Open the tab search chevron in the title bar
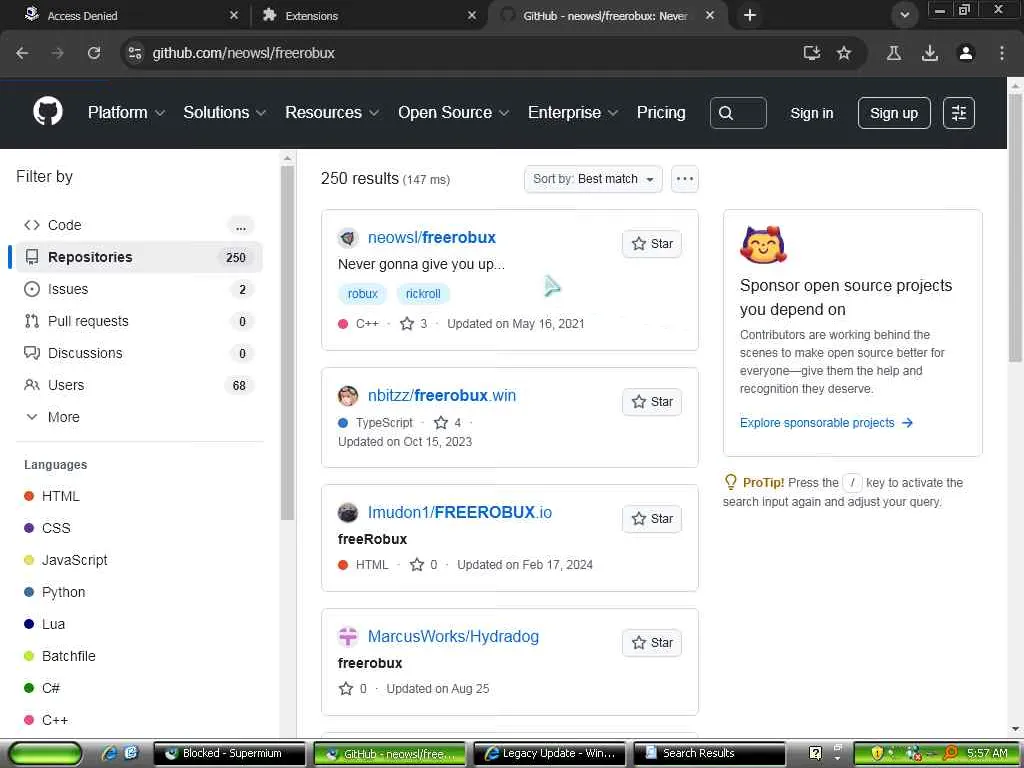Viewport: 1024px width, 768px height. tap(904, 15)
